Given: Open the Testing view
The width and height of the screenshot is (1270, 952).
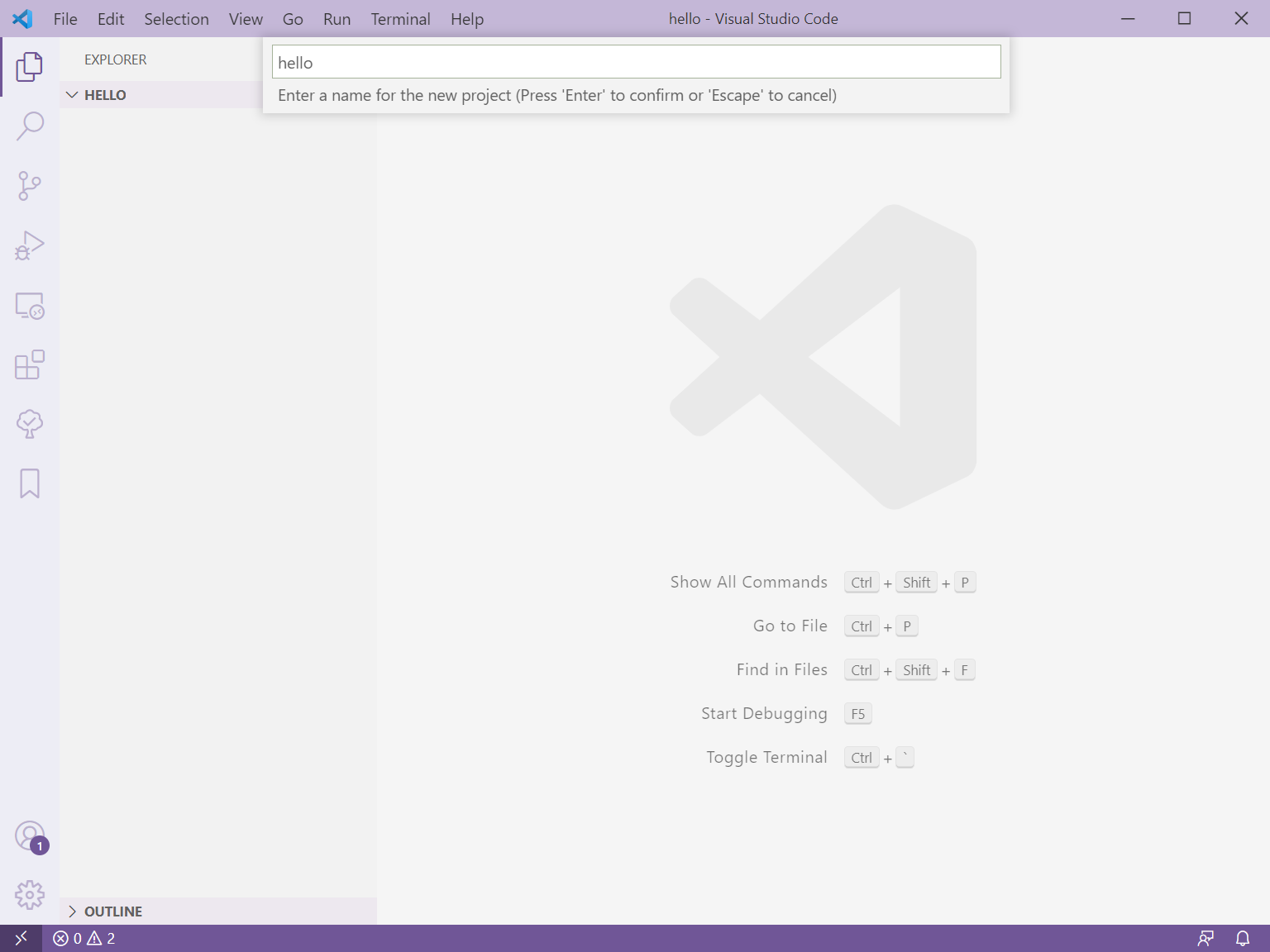Looking at the screenshot, I should [x=30, y=424].
